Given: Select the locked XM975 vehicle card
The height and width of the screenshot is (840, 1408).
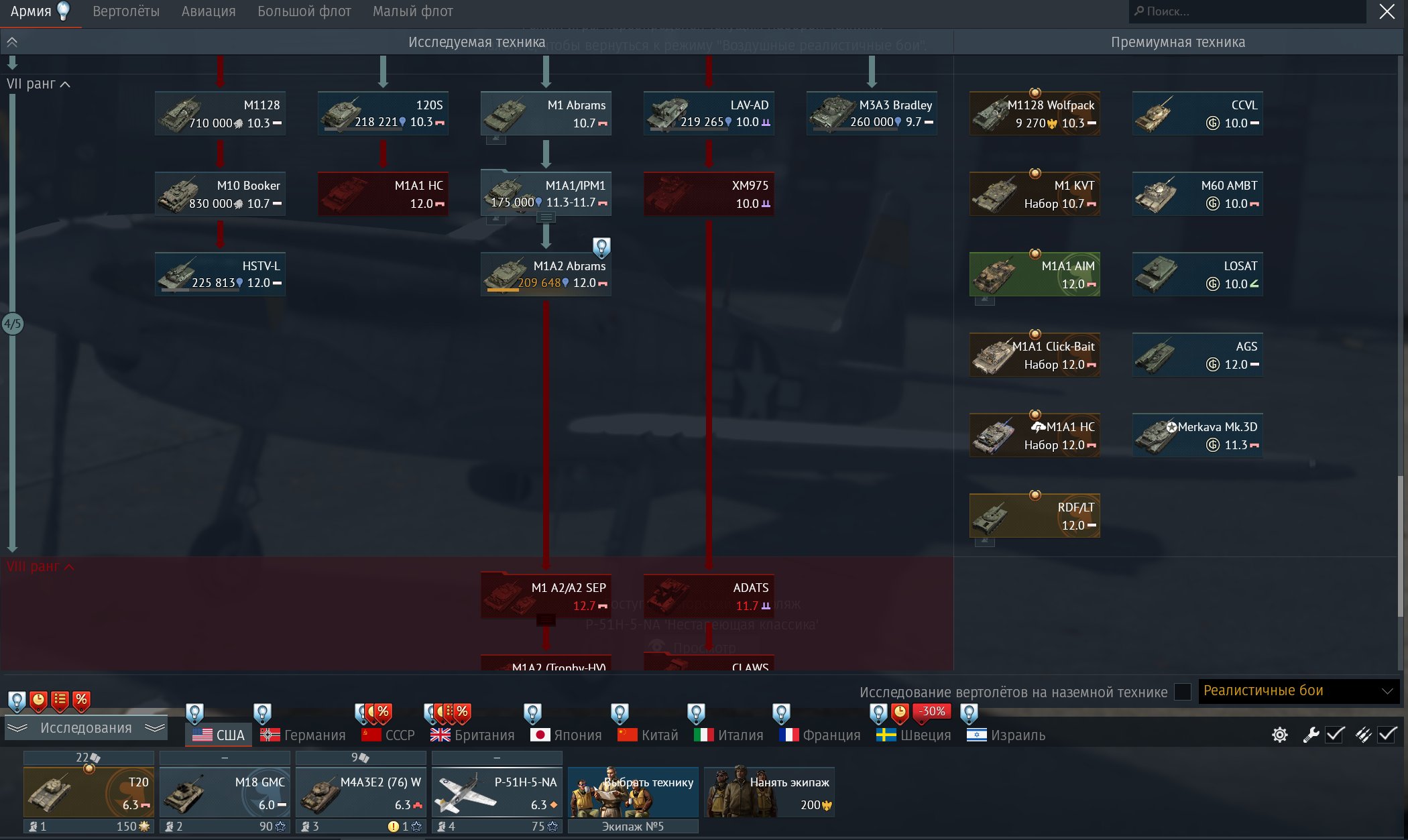Looking at the screenshot, I should [x=709, y=194].
